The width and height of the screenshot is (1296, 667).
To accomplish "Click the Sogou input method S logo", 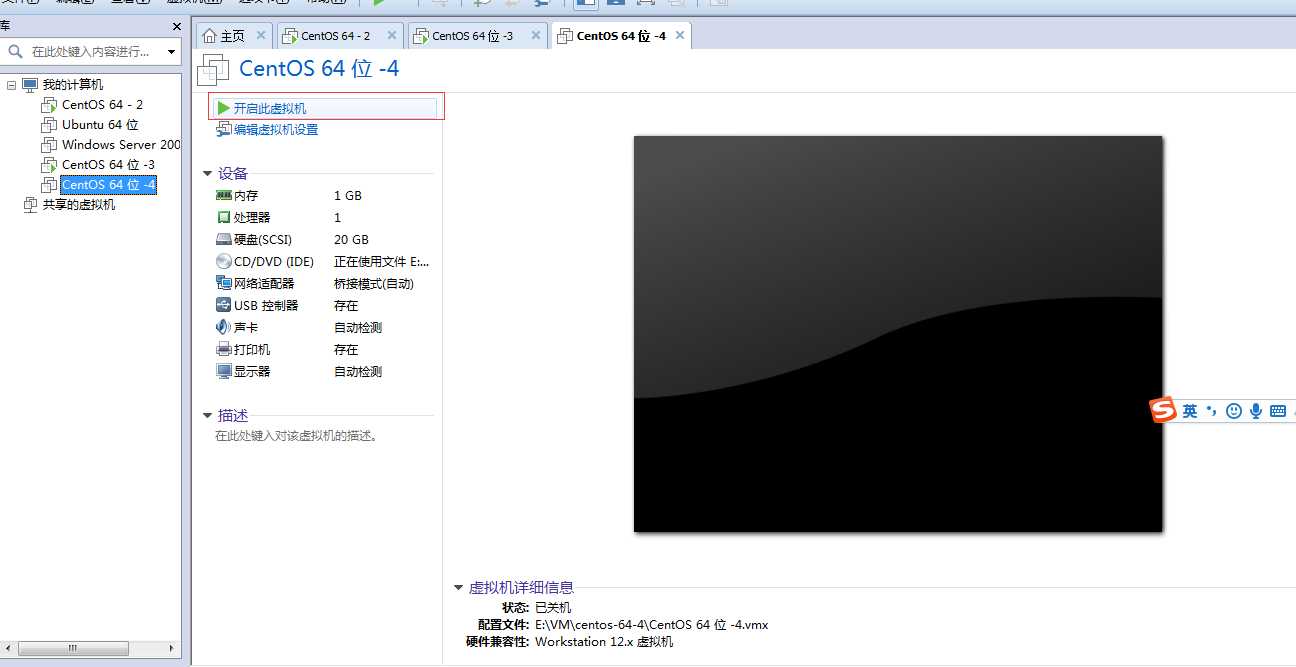I will pos(1162,410).
